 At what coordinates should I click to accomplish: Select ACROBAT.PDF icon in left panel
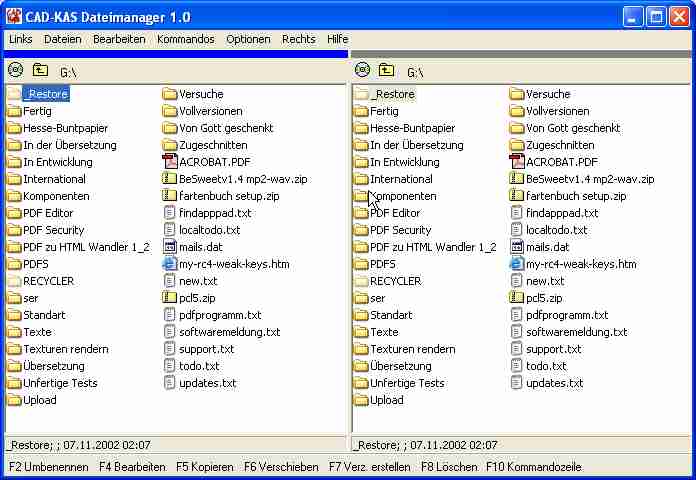[170, 162]
